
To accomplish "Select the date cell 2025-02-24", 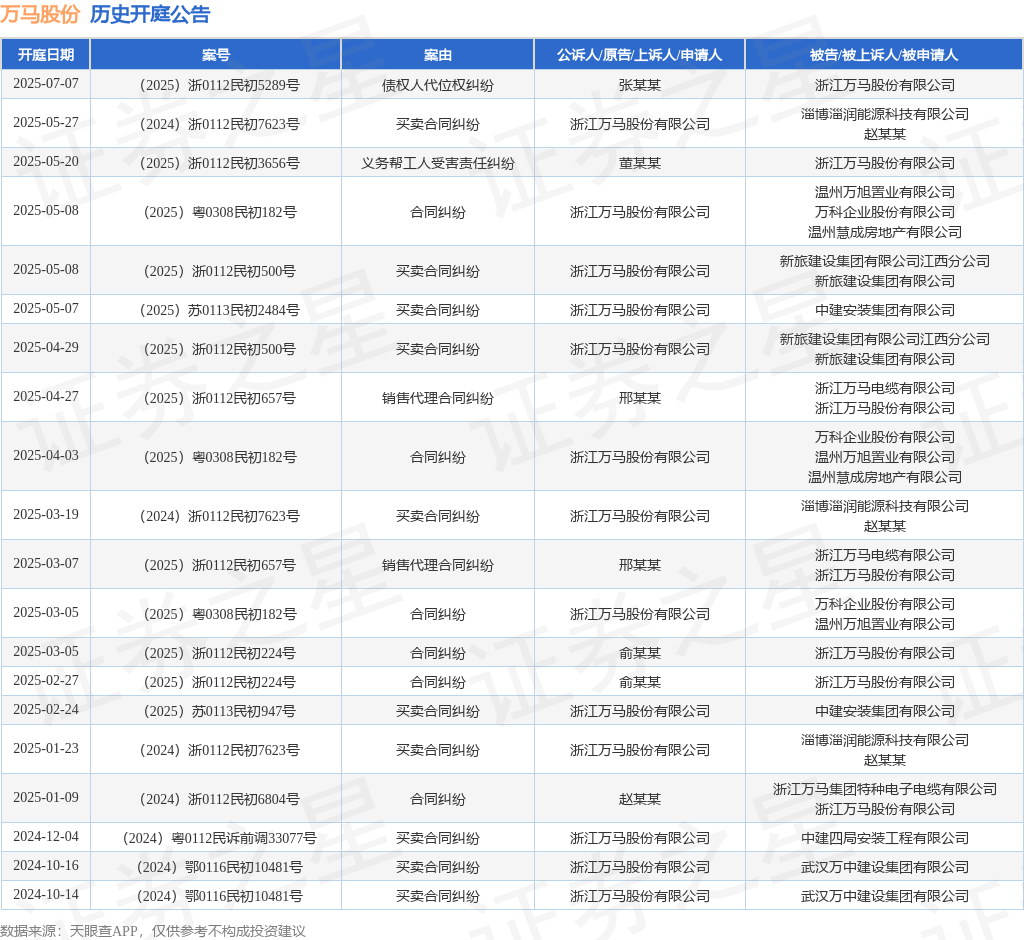I will click(x=46, y=709).
